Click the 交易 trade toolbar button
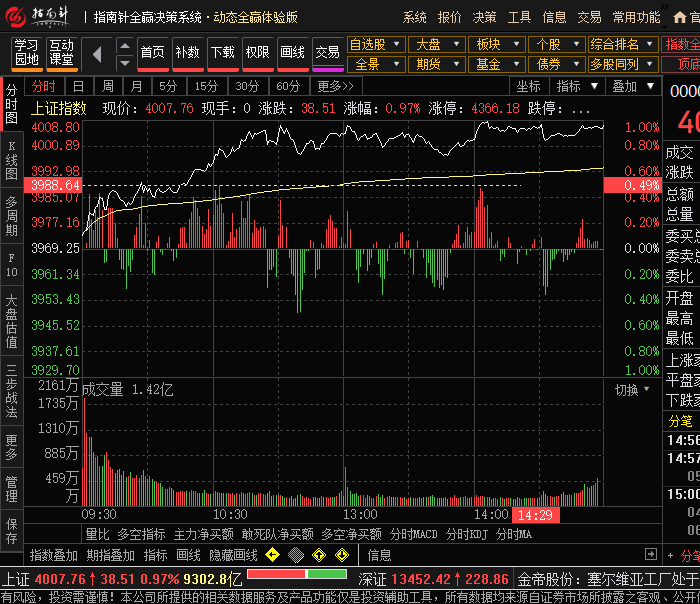The width and height of the screenshot is (700, 604). coord(328,53)
